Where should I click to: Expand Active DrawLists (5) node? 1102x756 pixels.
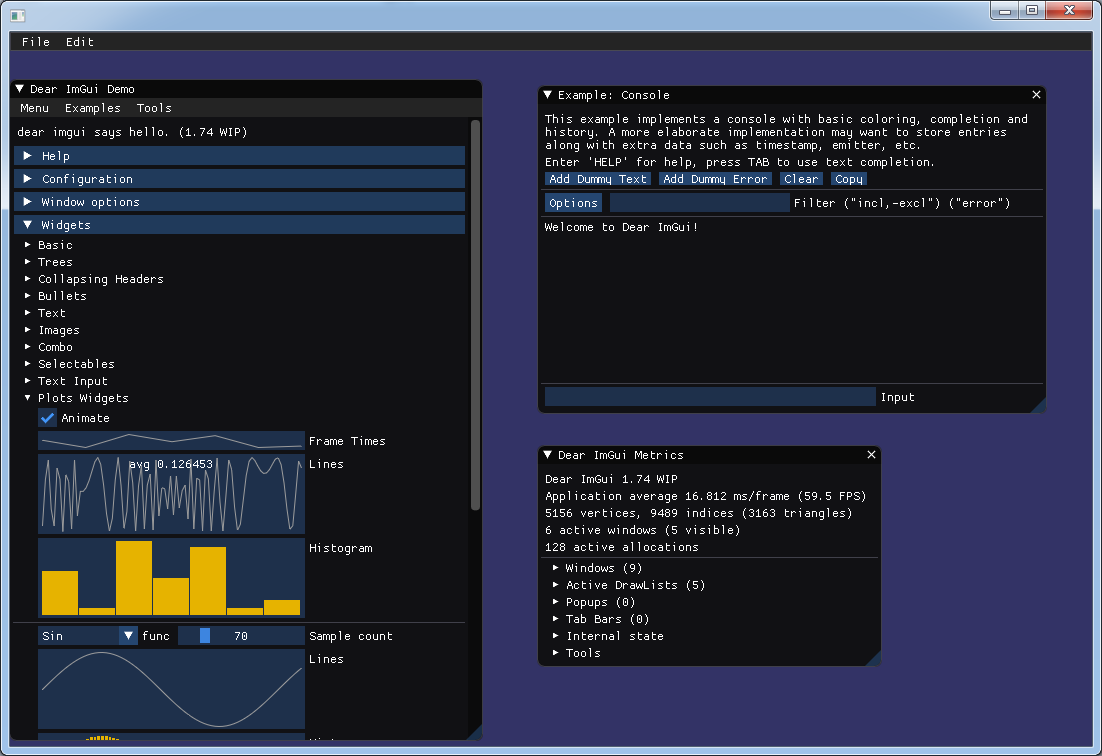pos(629,585)
